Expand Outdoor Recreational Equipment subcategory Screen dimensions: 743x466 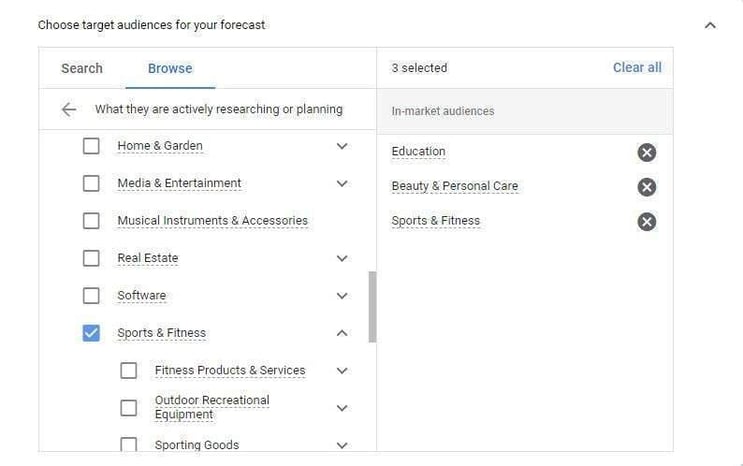pyautogui.click(x=342, y=408)
